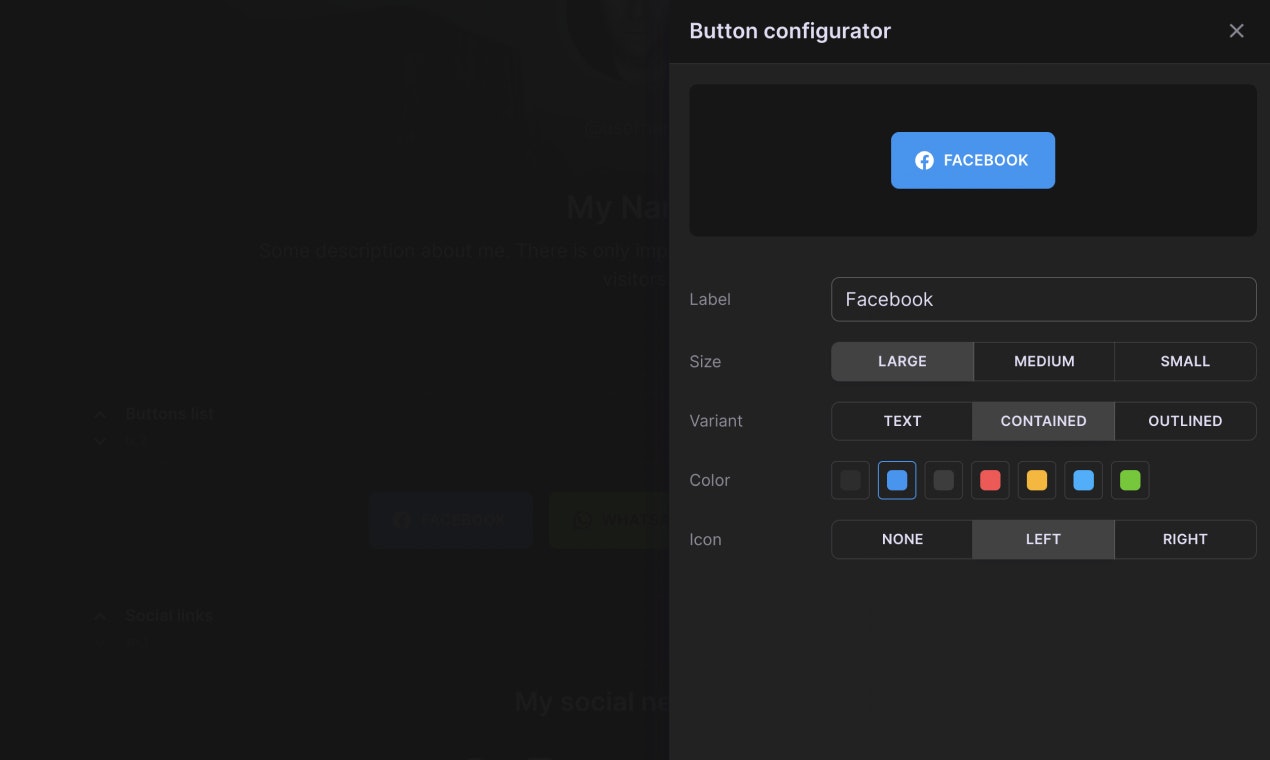Click the dimmed Facebook button in the background page

[x=450, y=520]
